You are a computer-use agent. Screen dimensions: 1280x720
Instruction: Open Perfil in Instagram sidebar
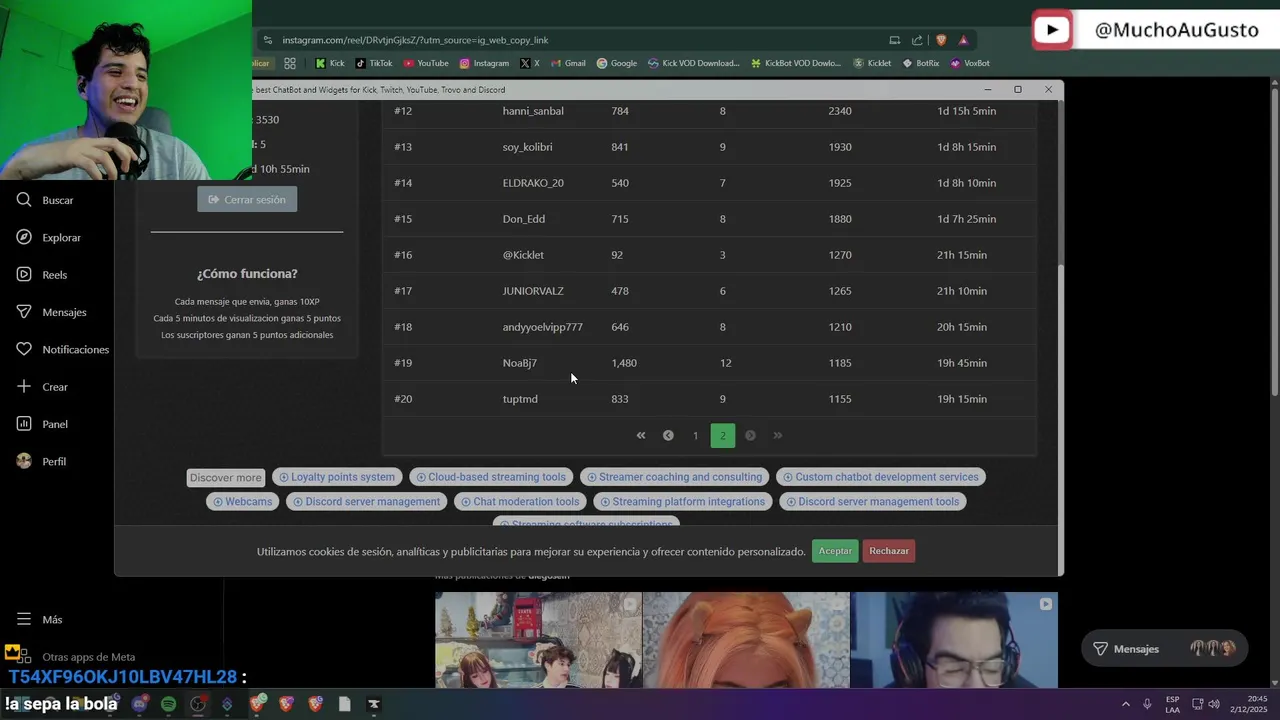point(41,462)
